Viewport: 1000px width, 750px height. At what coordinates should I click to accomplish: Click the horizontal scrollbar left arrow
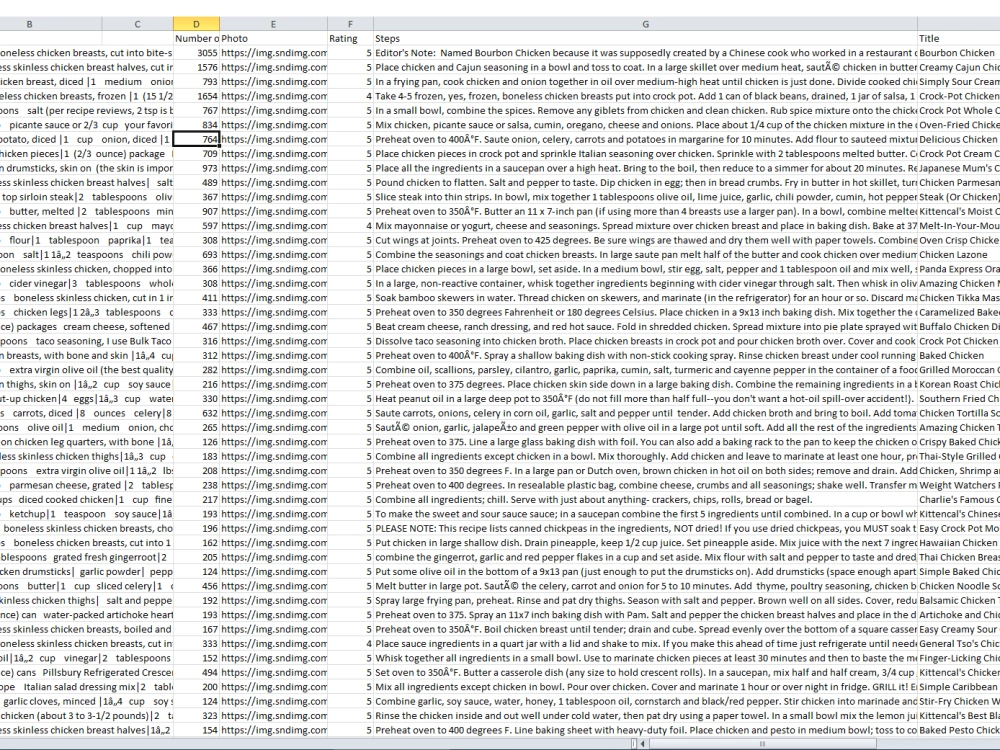[x=642, y=743]
